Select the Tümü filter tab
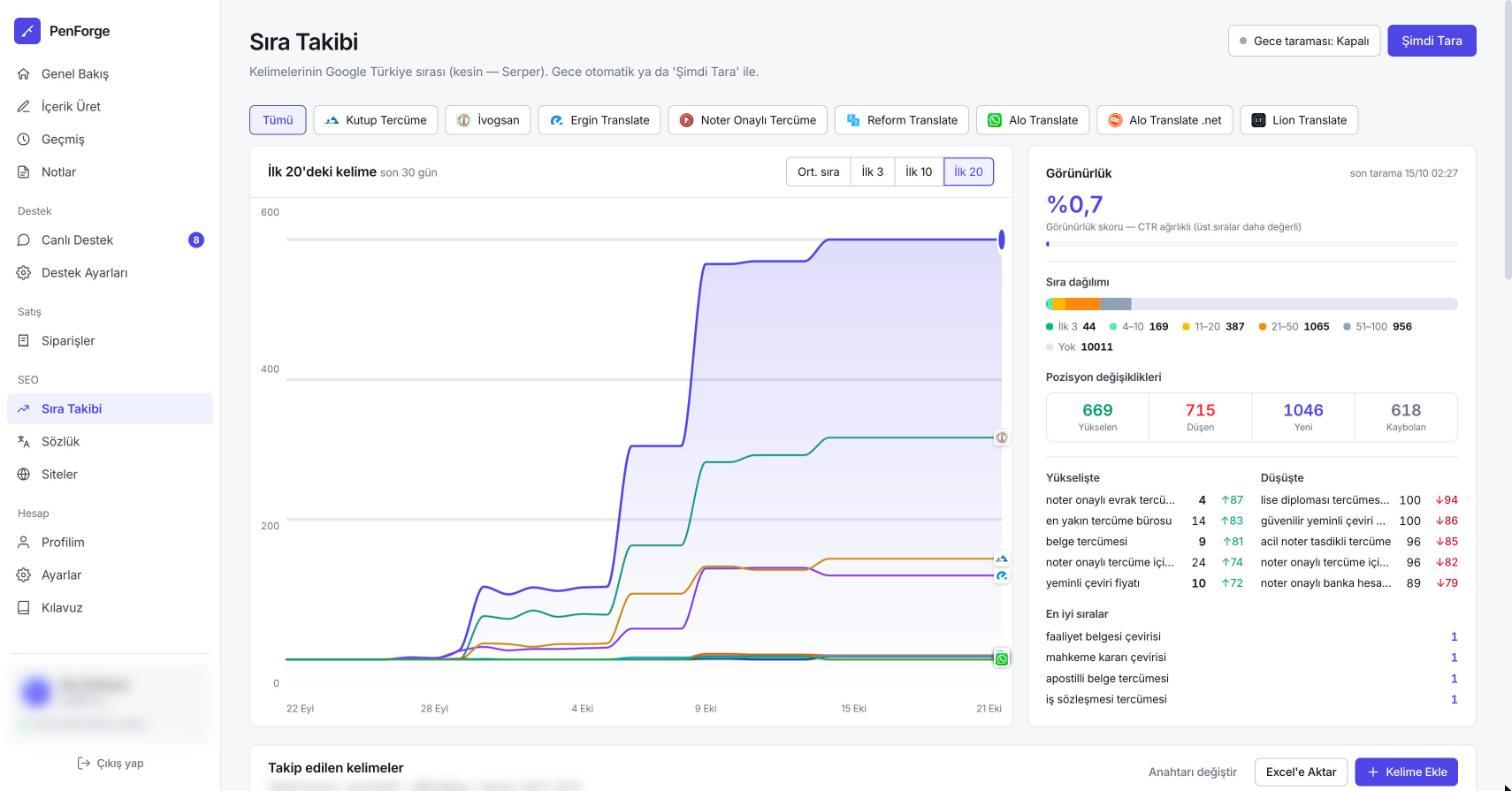 pos(278,120)
